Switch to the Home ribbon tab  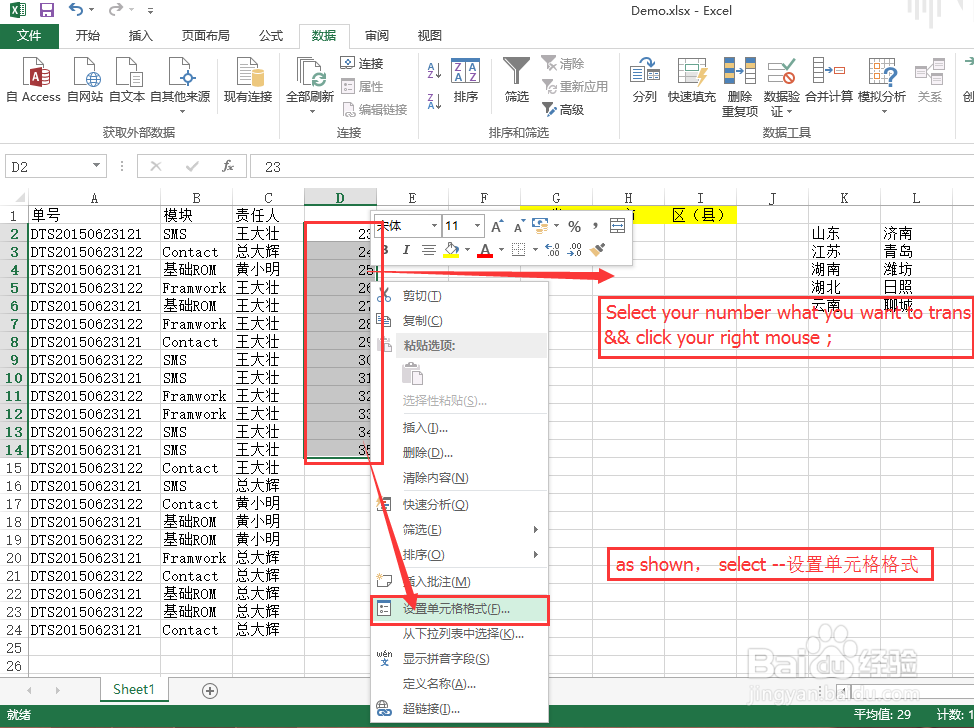coord(88,35)
